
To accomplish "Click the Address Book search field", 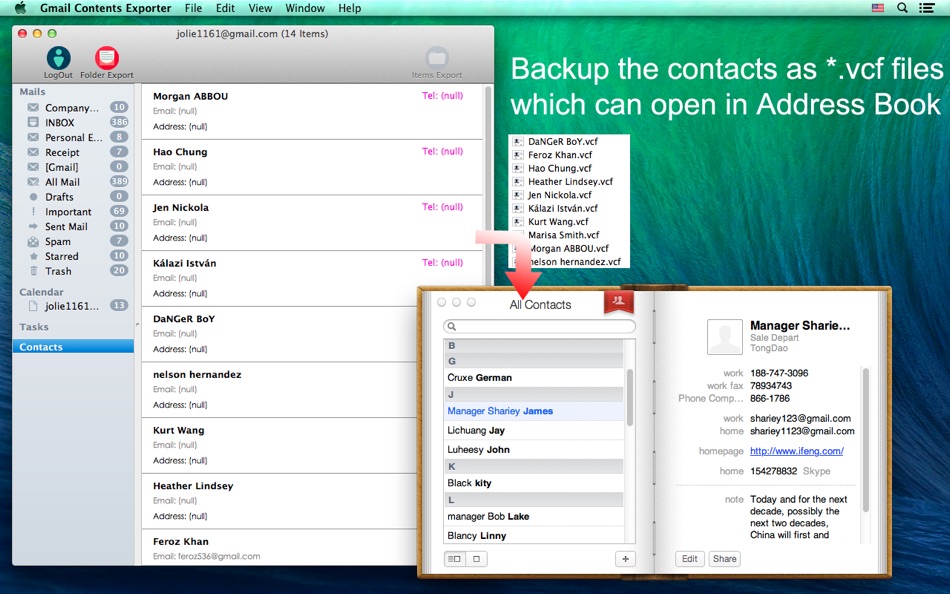I will [x=539, y=326].
